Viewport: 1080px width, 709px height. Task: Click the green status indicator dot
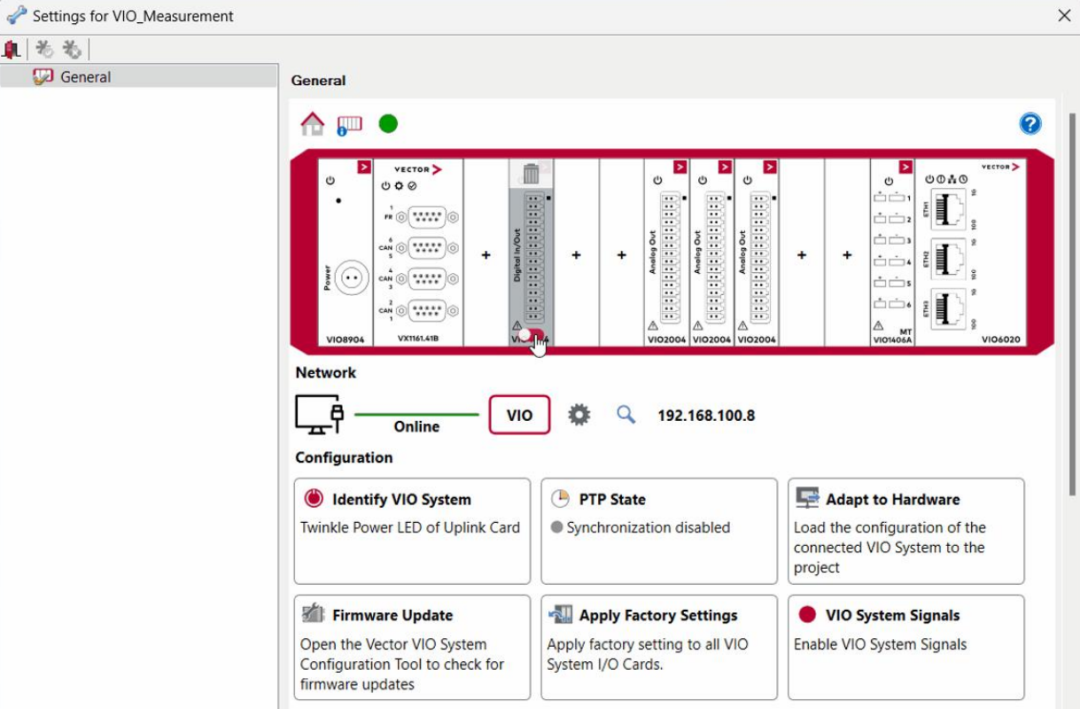click(388, 124)
